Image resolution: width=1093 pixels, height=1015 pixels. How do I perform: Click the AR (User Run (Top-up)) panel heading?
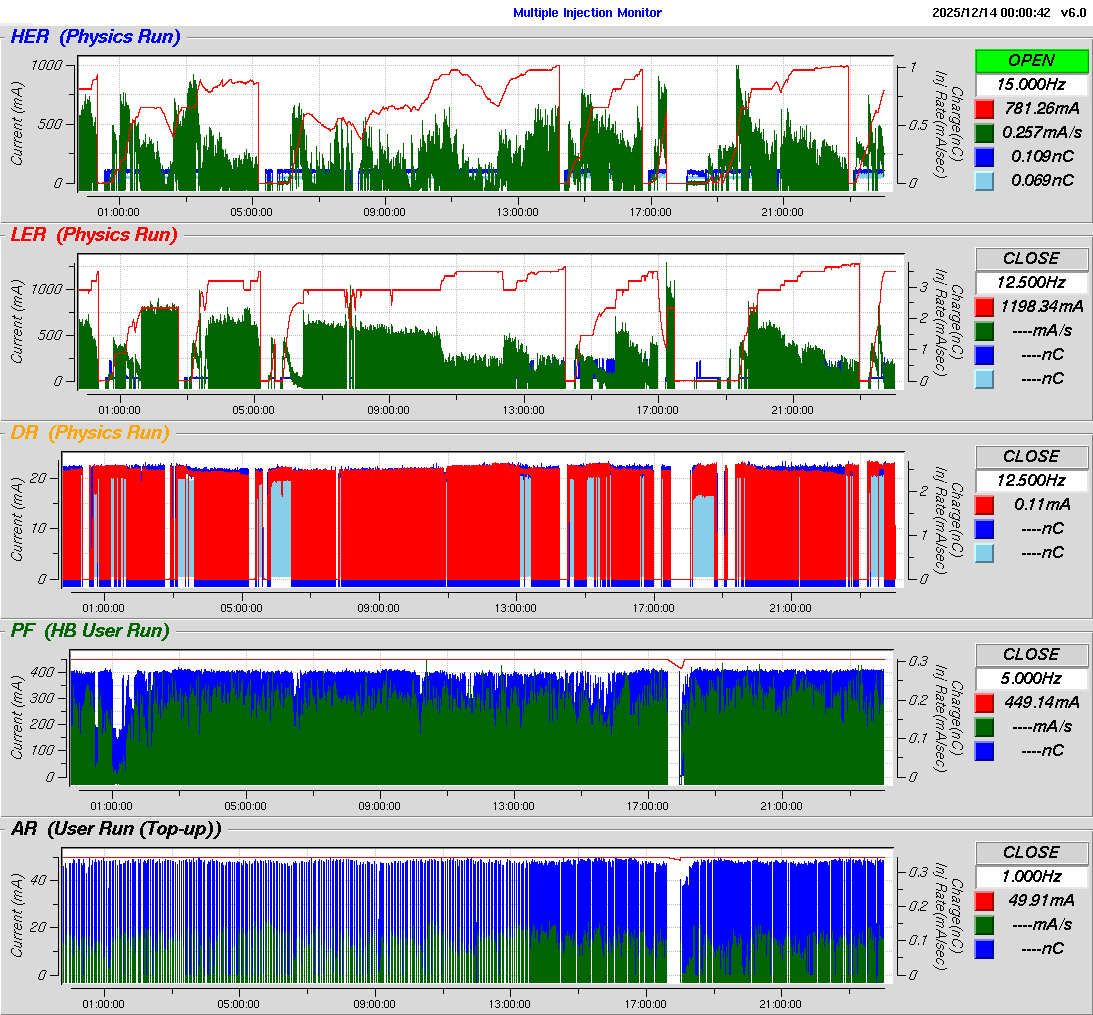pyautogui.click(x=116, y=828)
